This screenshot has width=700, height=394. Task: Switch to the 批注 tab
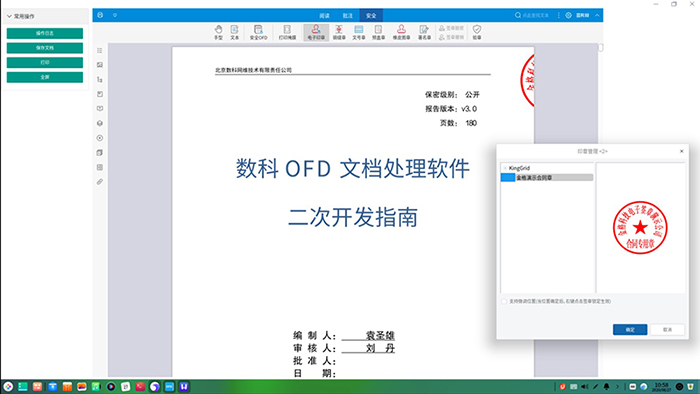348,16
